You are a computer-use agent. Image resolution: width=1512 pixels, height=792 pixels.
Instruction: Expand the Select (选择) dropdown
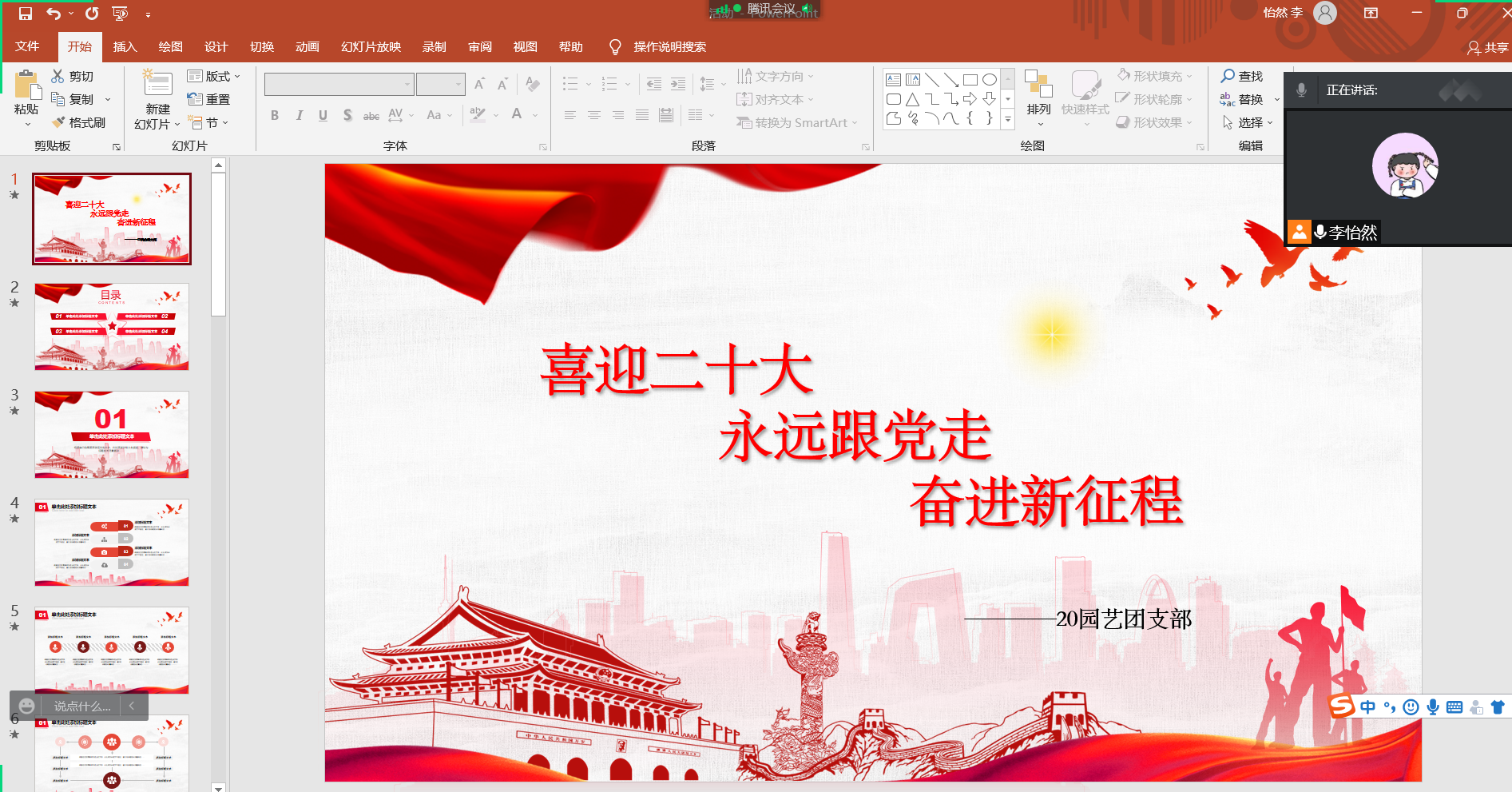tap(1248, 122)
